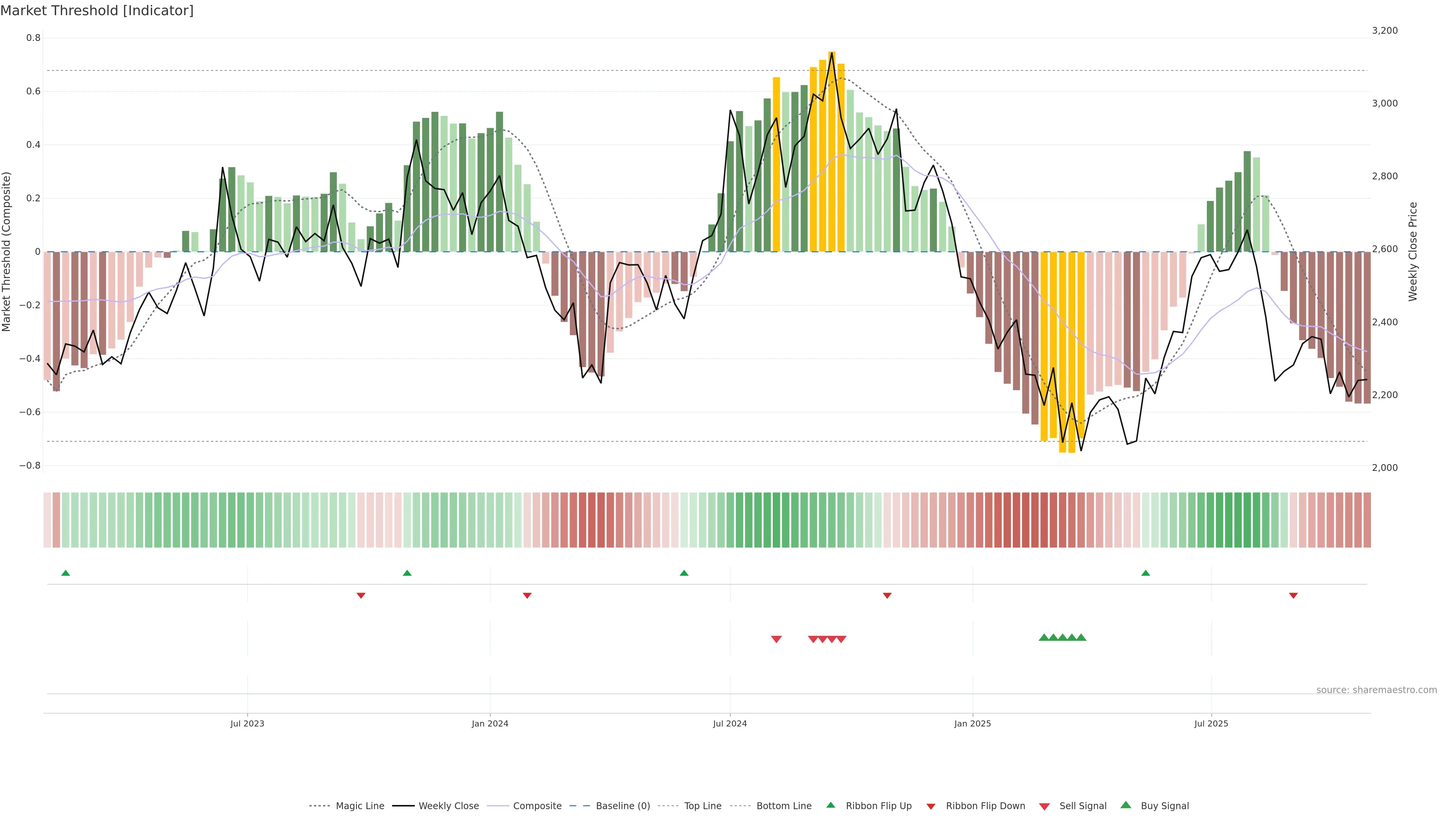Toggle the Baseline (0) legend entry
The image size is (1456, 819).
tap(623, 806)
